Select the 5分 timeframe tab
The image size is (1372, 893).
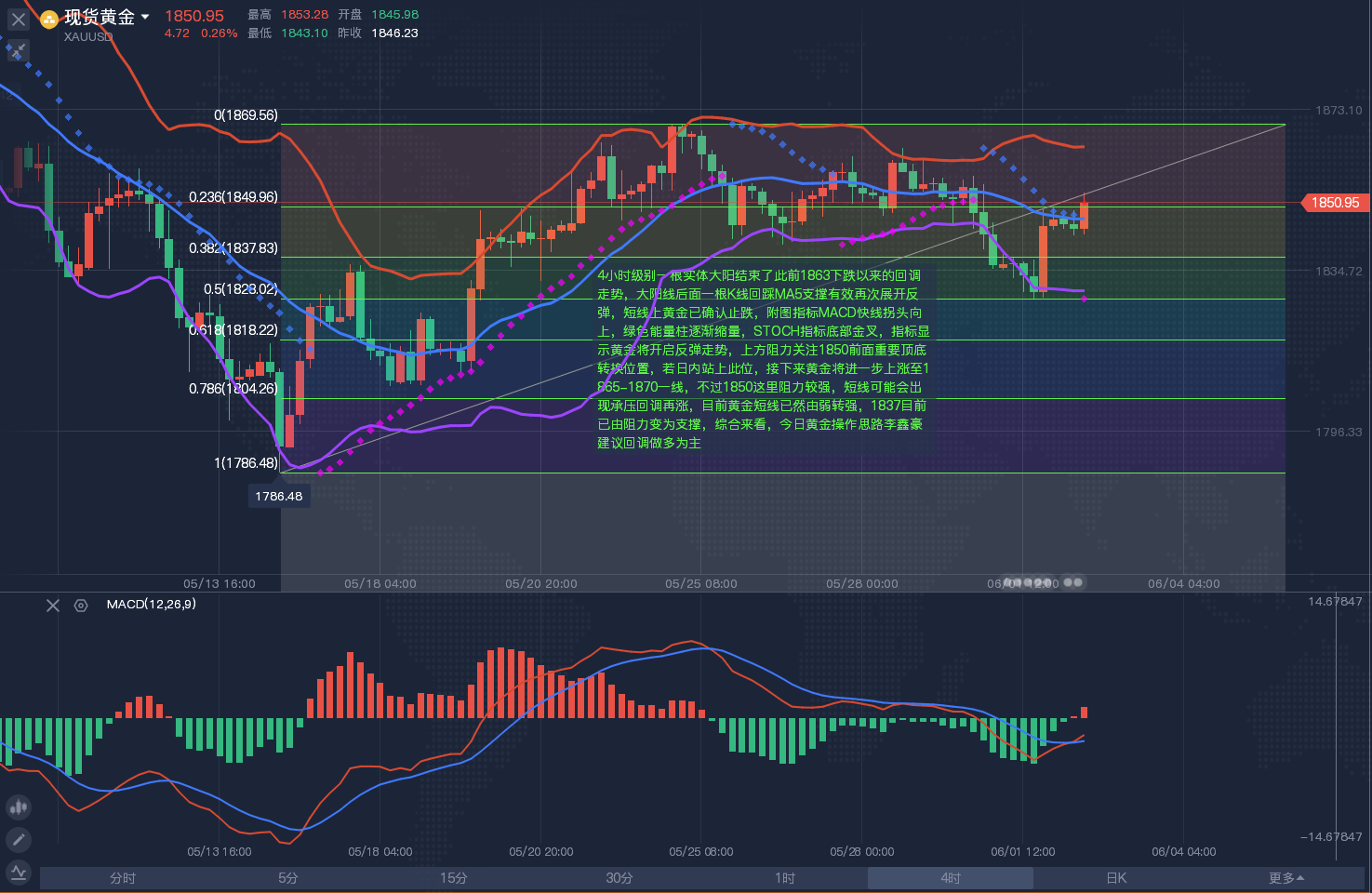coord(288,878)
